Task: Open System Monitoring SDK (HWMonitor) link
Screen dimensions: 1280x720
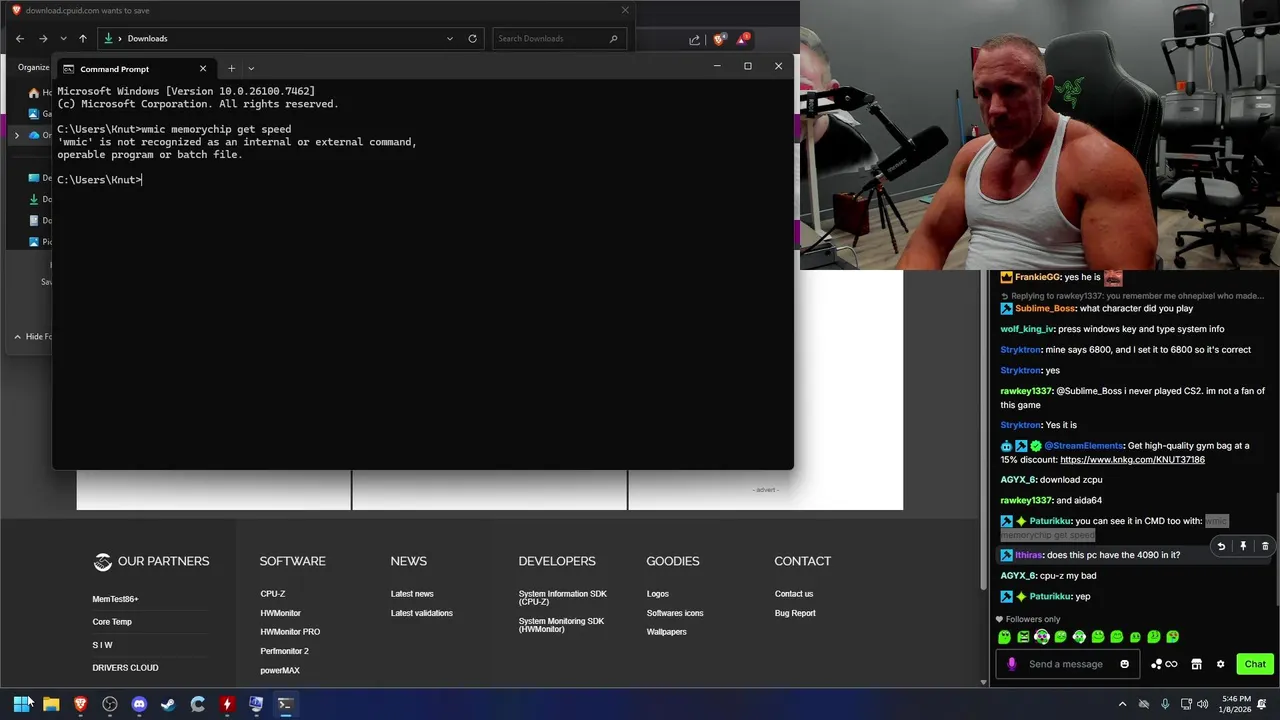Action: coord(561,625)
